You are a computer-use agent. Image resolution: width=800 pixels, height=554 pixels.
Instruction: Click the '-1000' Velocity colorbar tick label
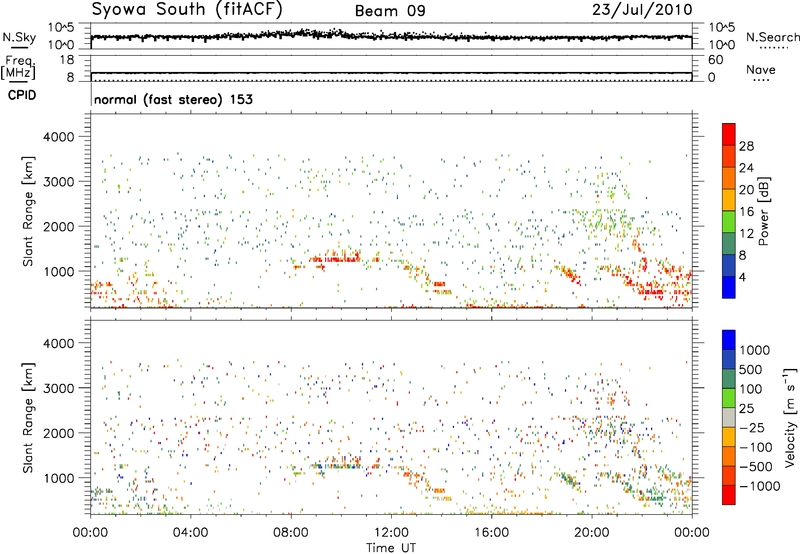click(759, 486)
